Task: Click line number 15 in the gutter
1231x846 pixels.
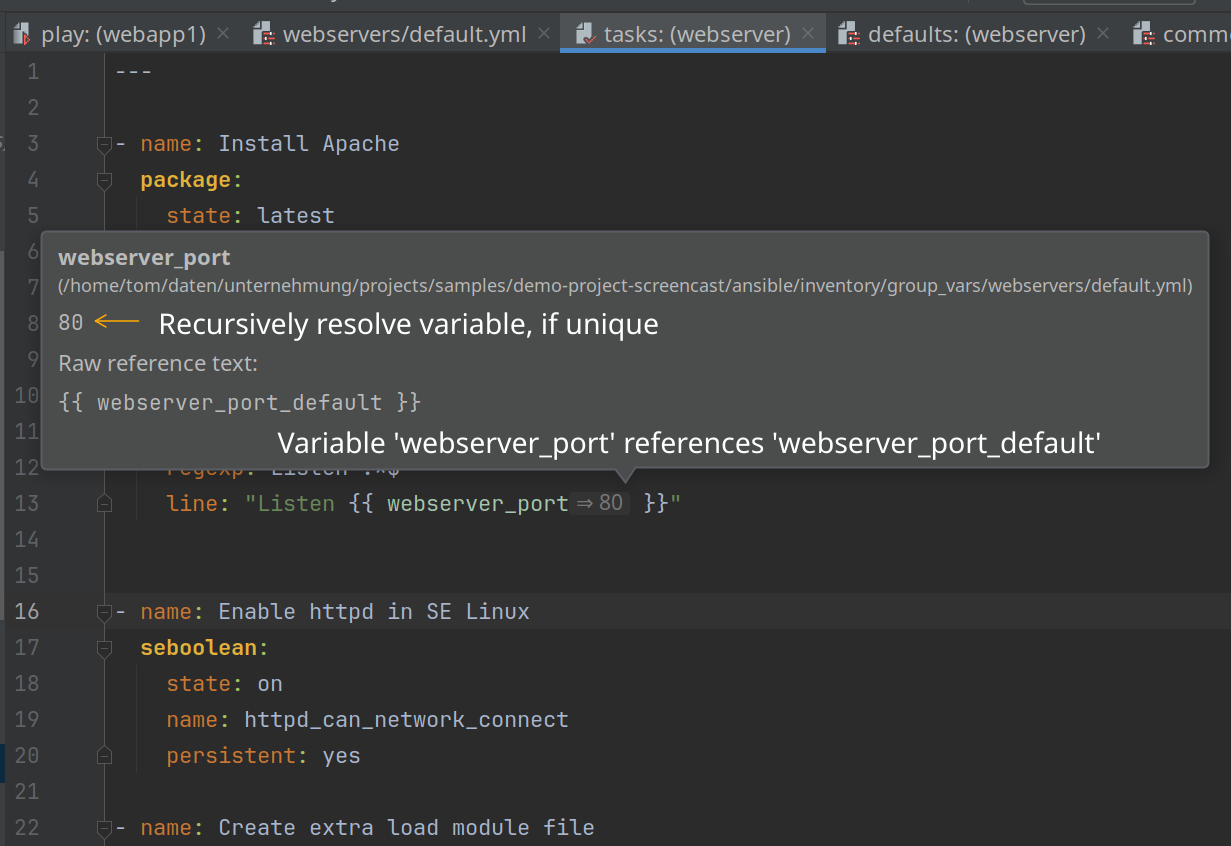Action: point(27,576)
